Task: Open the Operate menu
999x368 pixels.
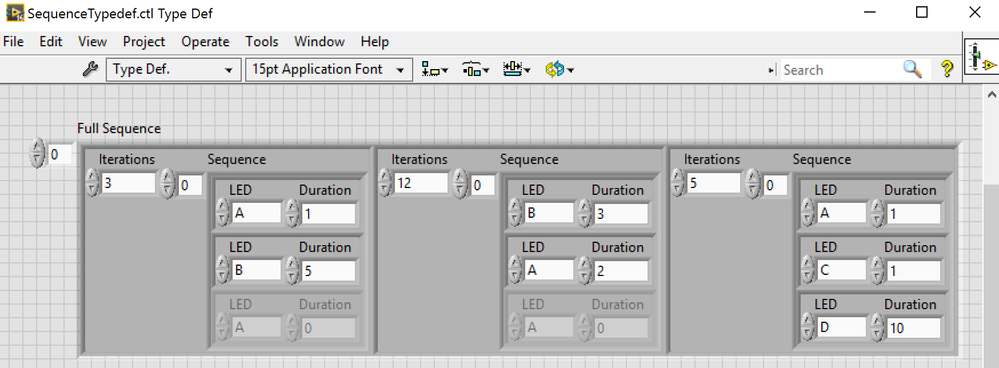Action: (205, 41)
